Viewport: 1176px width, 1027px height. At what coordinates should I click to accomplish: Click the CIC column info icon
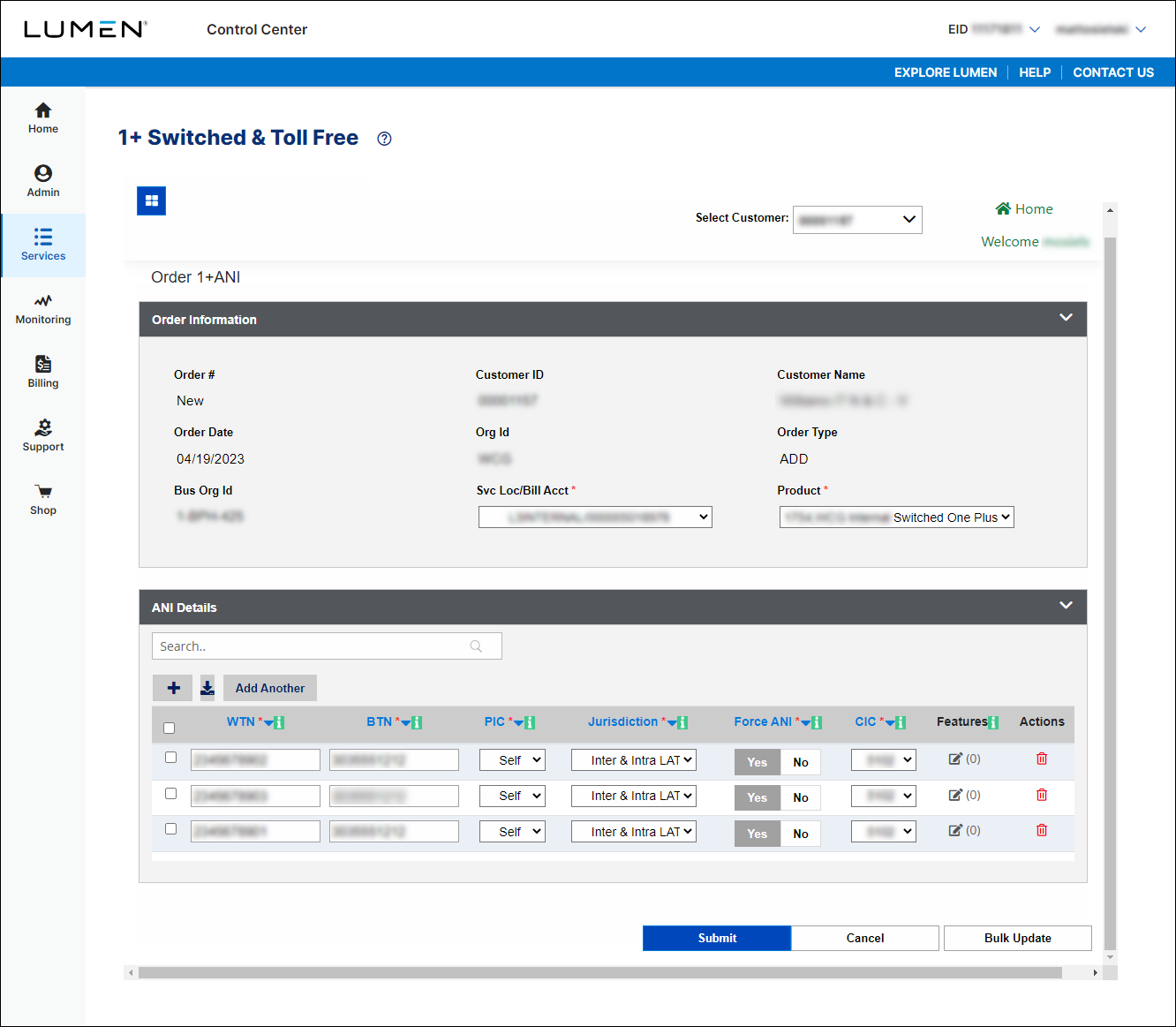(901, 722)
